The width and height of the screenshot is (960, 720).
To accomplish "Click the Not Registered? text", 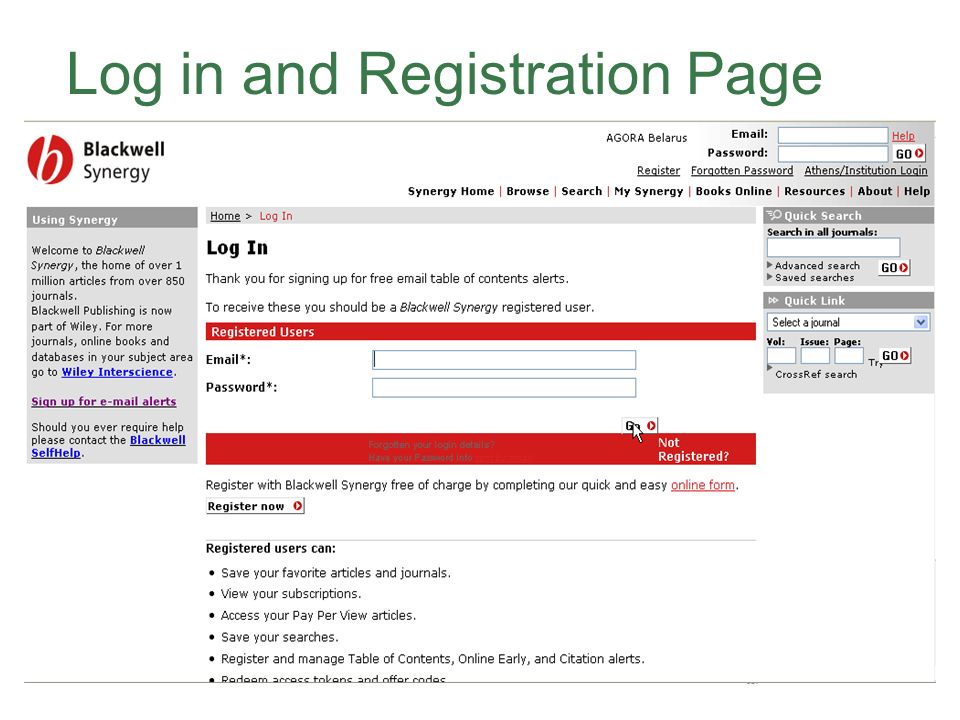I will coord(693,449).
